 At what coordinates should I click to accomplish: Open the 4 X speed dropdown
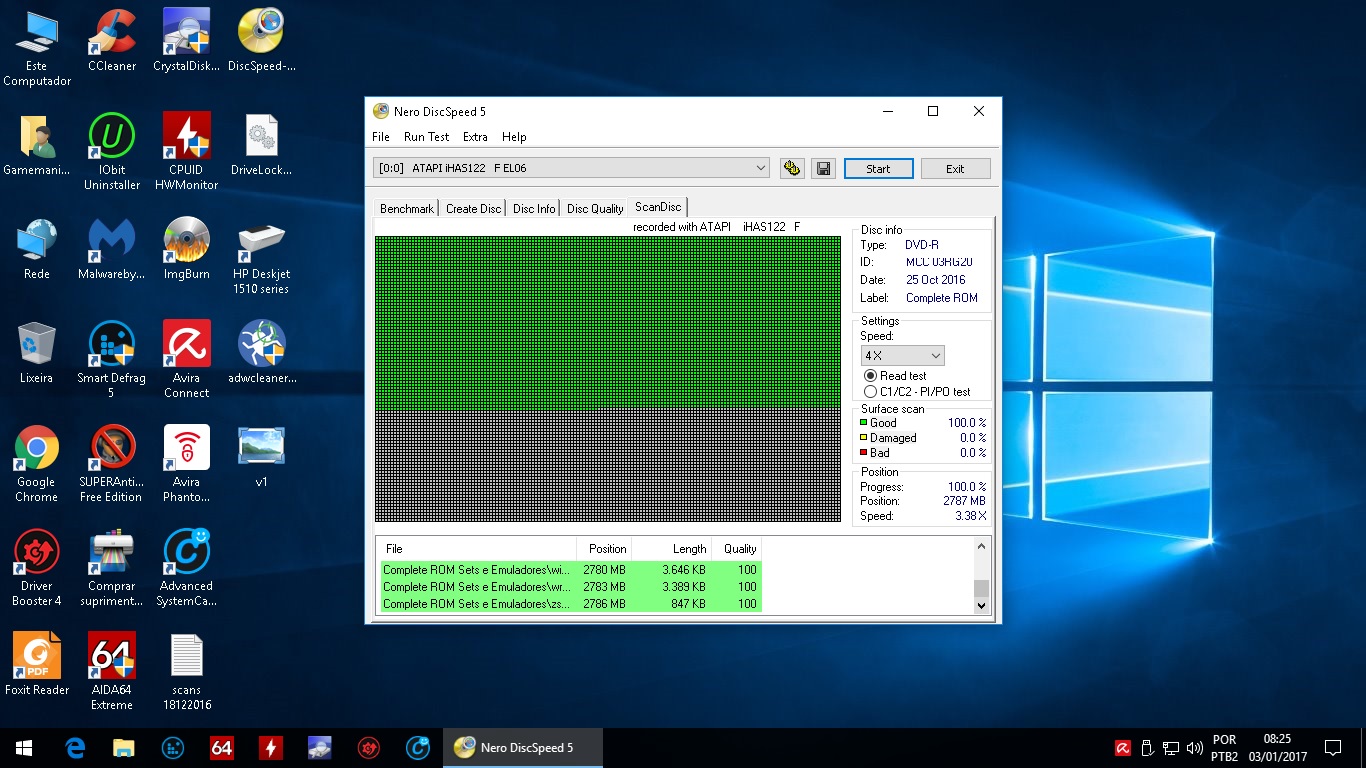tap(902, 355)
